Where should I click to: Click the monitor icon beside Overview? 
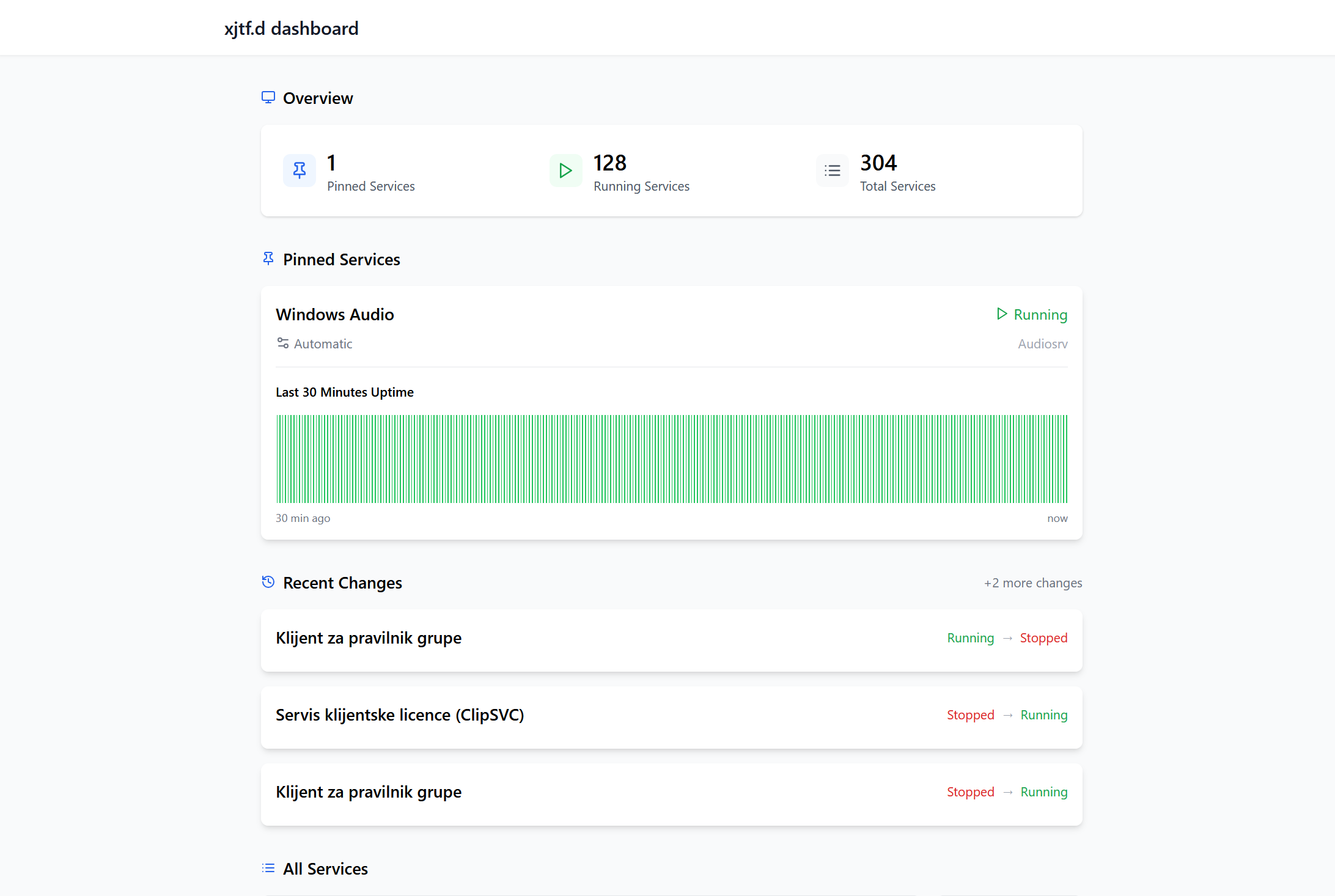(268, 97)
